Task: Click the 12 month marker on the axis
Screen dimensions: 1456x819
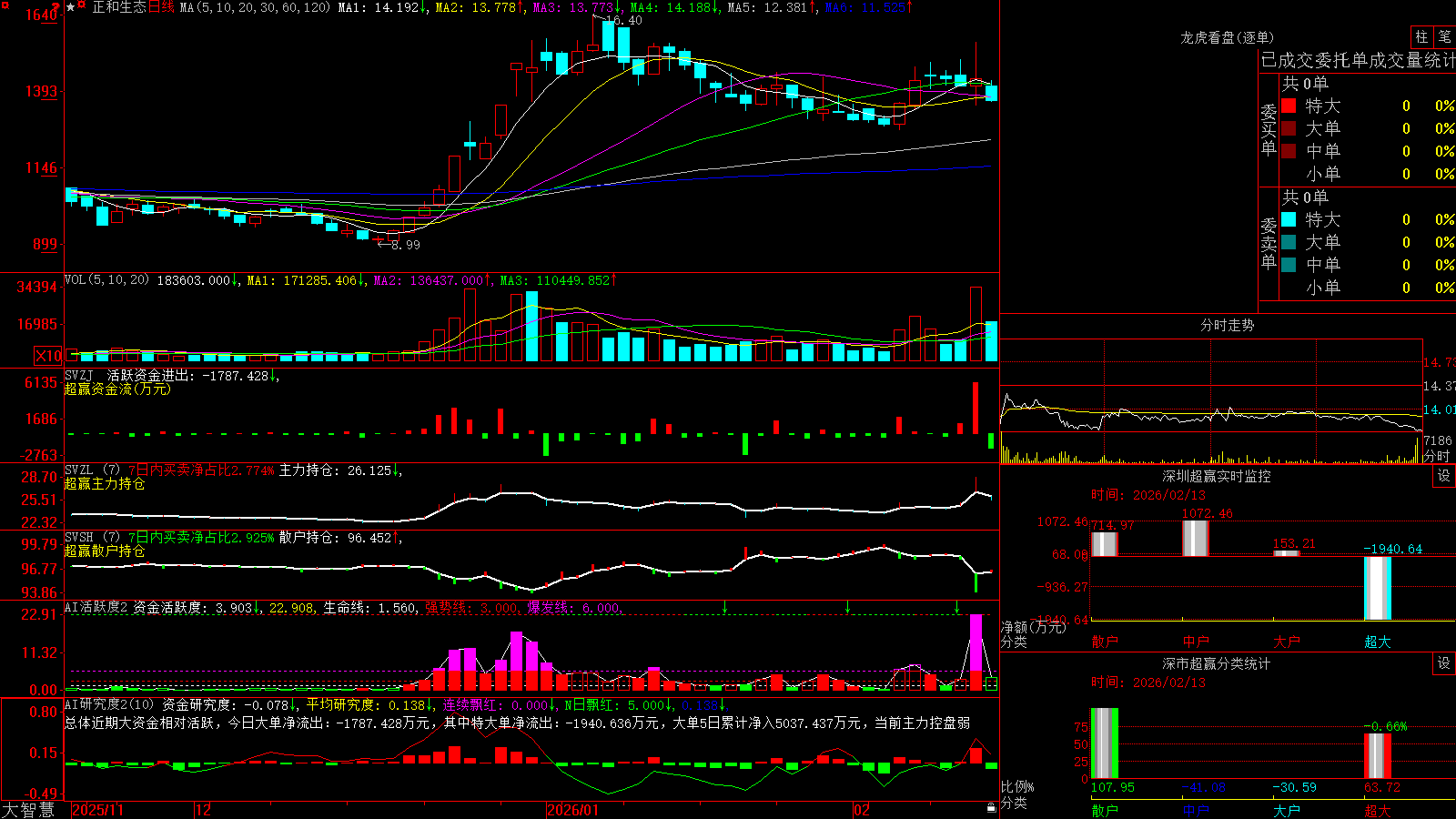Action: [x=204, y=810]
